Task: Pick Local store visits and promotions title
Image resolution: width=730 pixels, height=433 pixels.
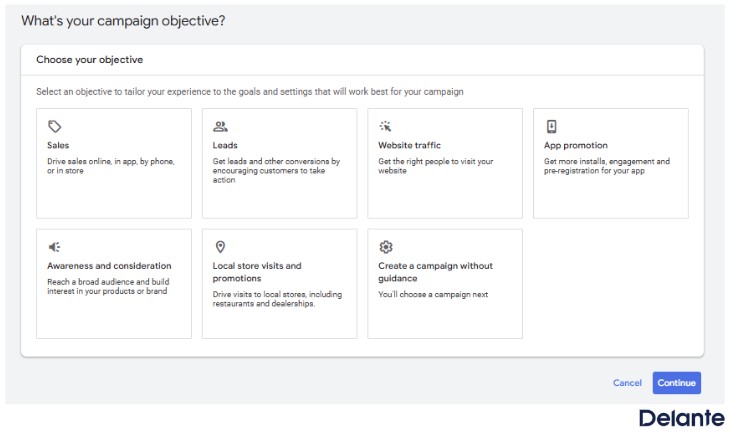Action: pos(257,272)
